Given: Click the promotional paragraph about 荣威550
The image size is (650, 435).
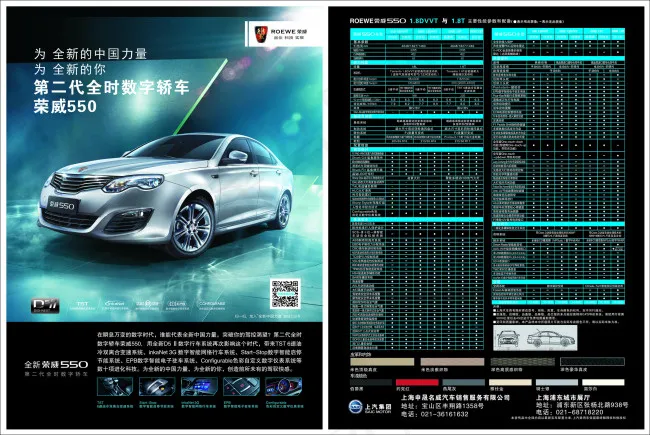Looking at the screenshot, I should point(199,352).
